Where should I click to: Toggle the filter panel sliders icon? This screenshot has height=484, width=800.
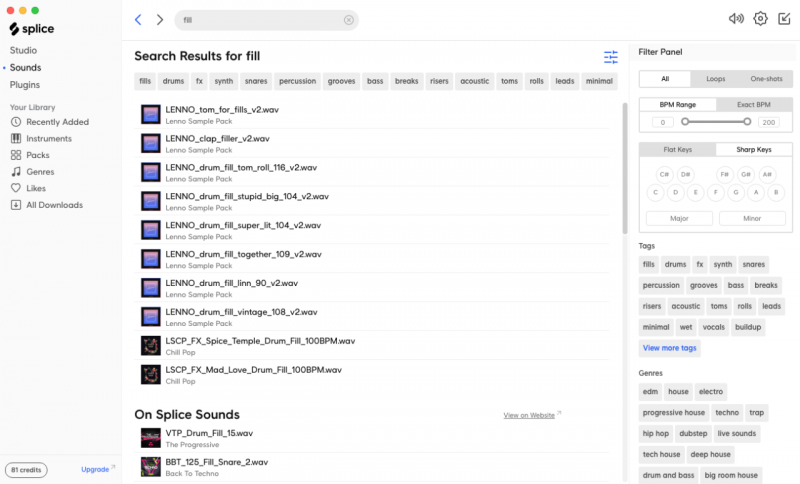(611, 57)
